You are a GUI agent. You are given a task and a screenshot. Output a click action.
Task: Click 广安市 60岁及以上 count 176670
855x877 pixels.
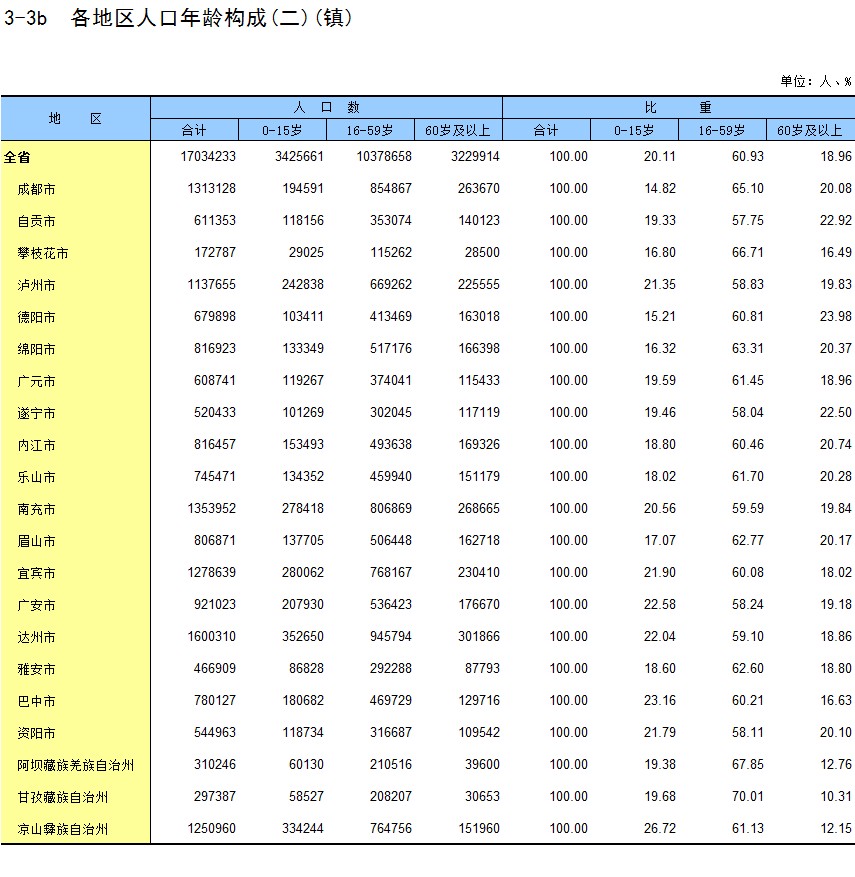479,604
